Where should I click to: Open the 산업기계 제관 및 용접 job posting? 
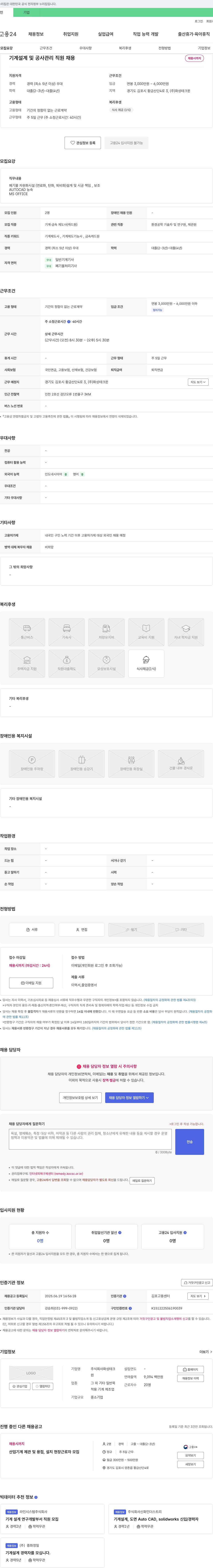(44, 1452)
